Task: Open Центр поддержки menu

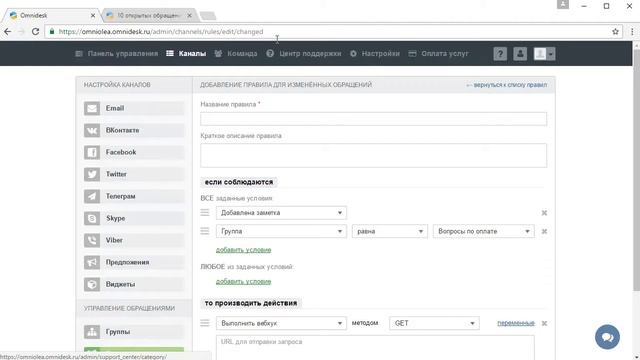Action: click(x=304, y=53)
